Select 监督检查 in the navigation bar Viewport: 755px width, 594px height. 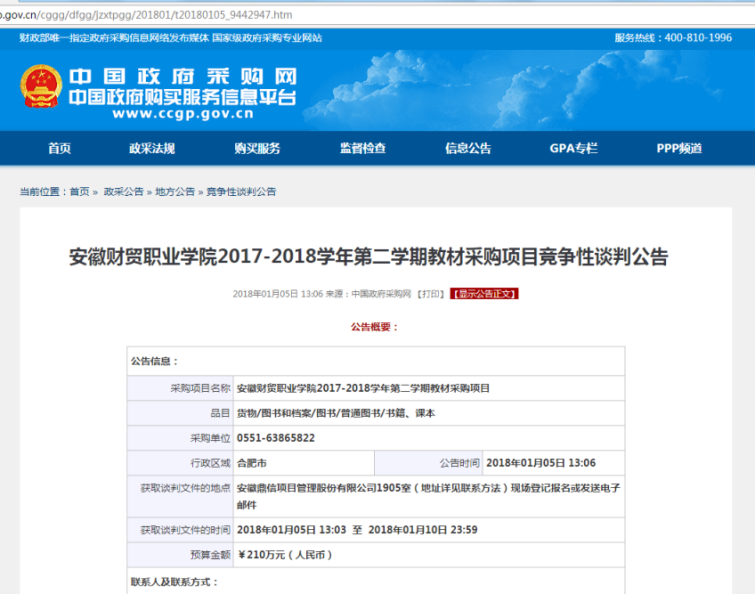click(x=362, y=148)
